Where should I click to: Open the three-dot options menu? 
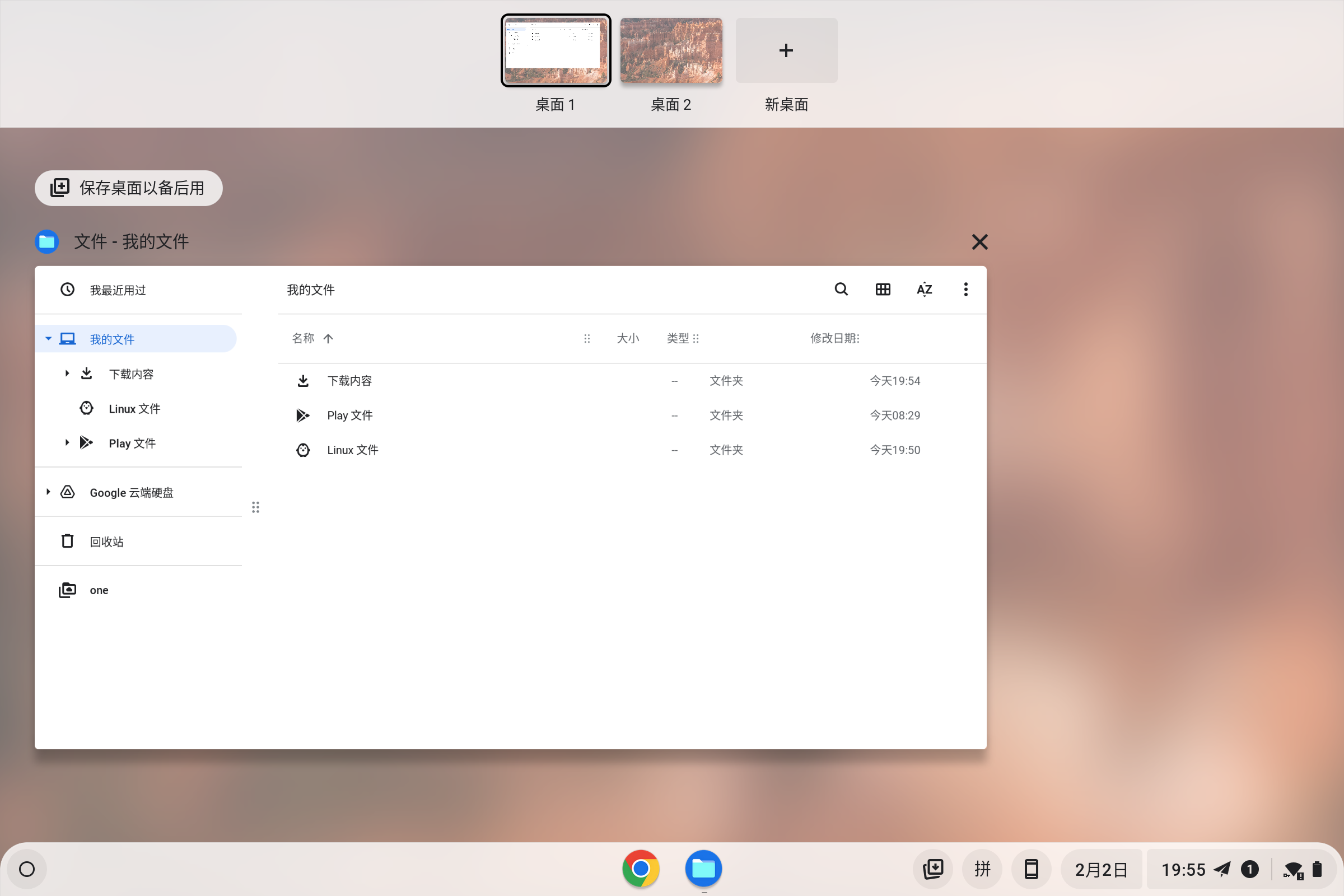tap(965, 289)
